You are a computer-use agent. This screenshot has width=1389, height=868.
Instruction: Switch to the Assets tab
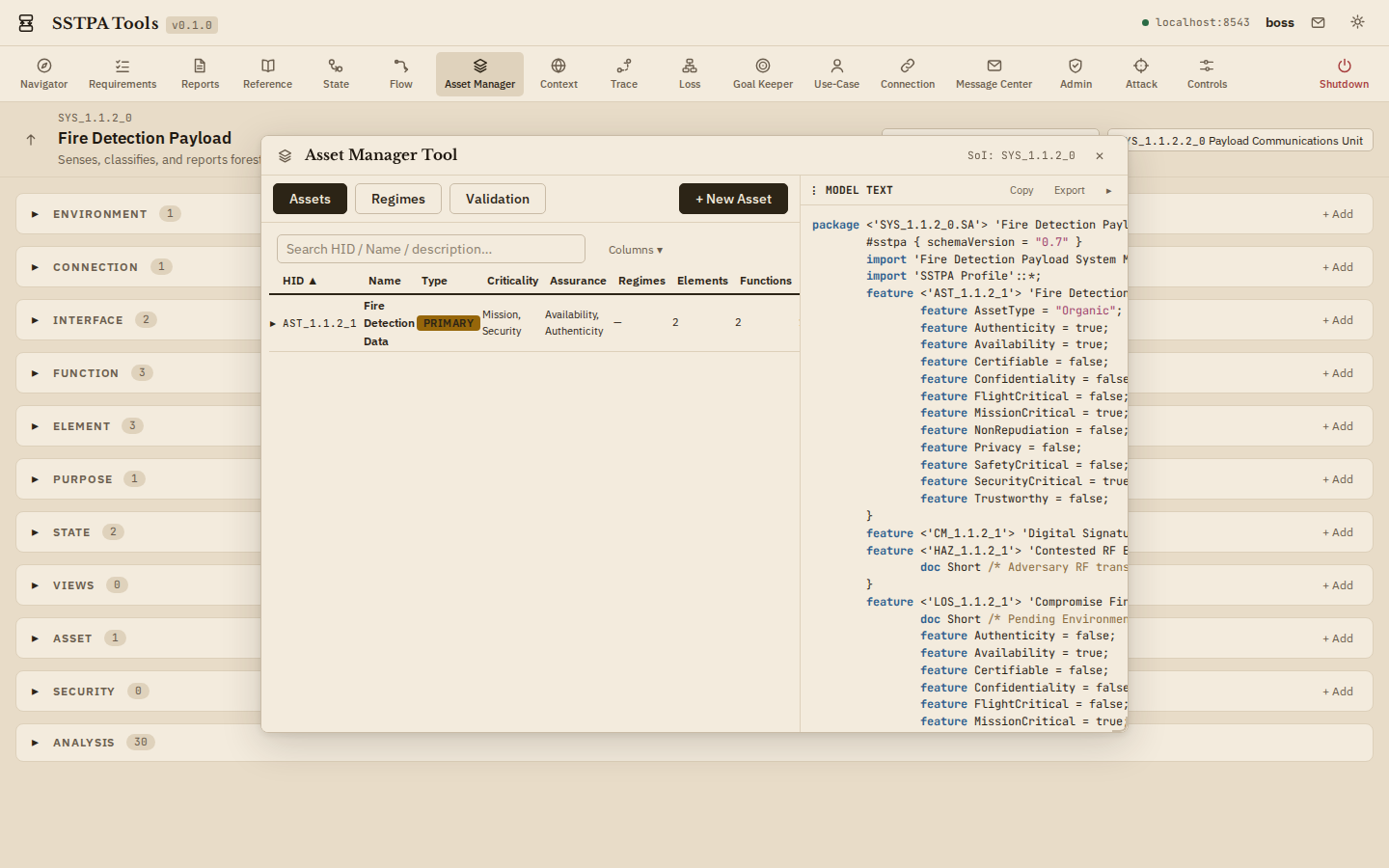click(x=310, y=199)
